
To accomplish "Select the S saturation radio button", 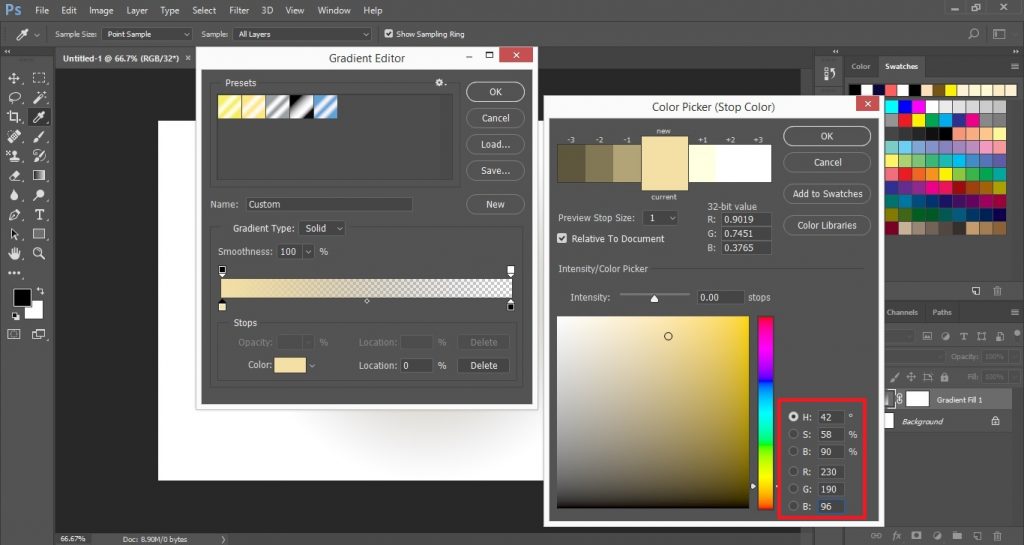I will [x=793, y=434].
